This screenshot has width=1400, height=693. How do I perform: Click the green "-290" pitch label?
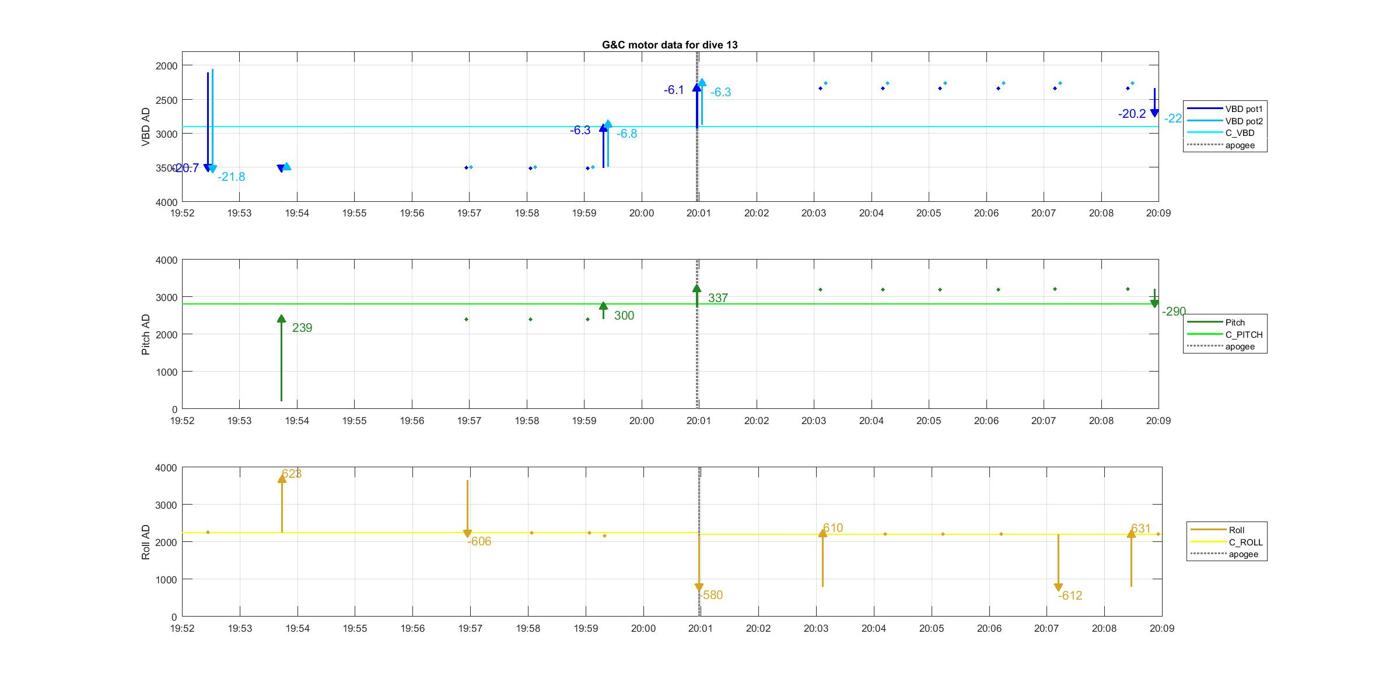pyautogui.click(x=1174, y=312)
